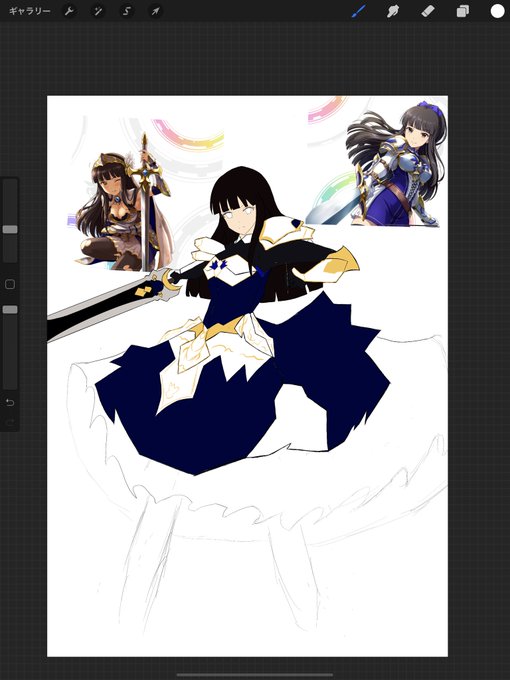Open the Adjustments magic wand menu

pyautogui.click(x=98, y=11)
